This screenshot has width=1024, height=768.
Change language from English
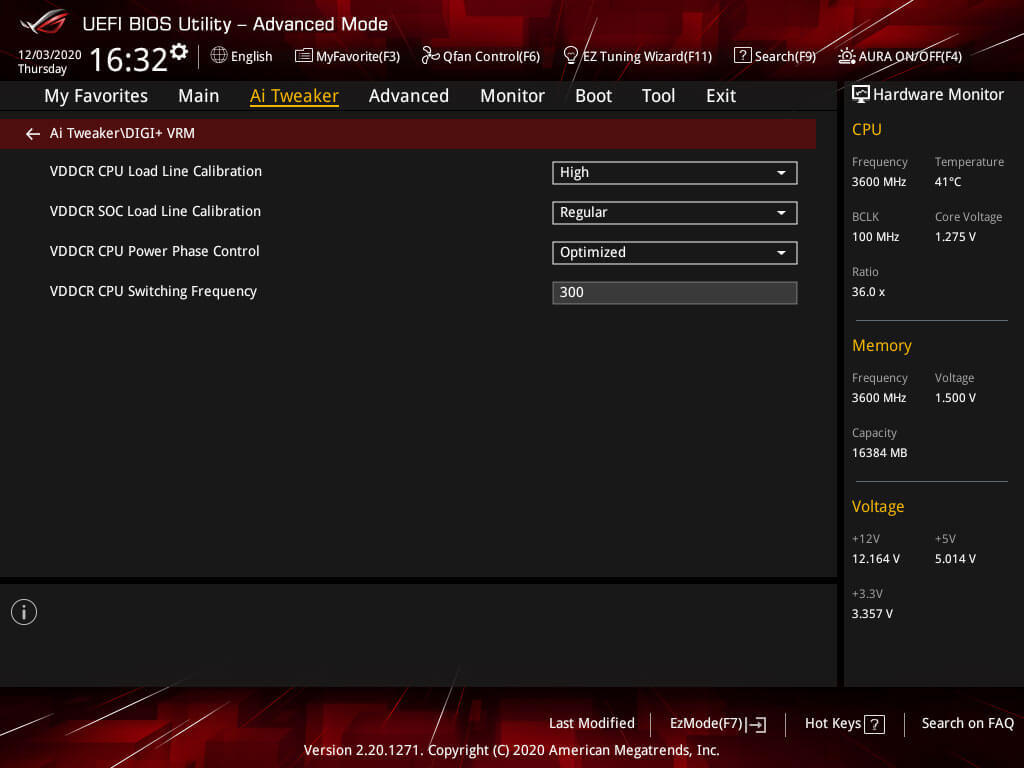251,56
